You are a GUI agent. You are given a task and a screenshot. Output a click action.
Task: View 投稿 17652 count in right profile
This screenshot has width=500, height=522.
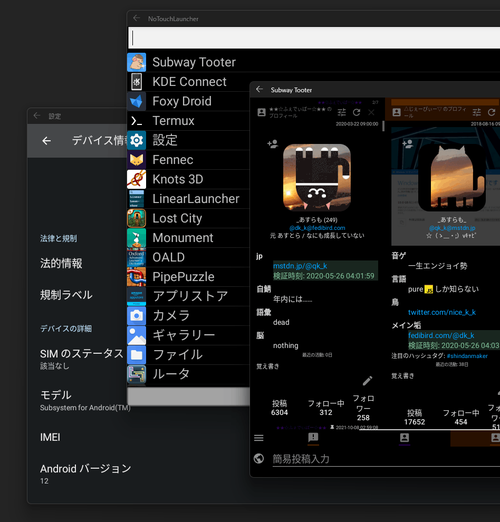click(x=415, y=417)
